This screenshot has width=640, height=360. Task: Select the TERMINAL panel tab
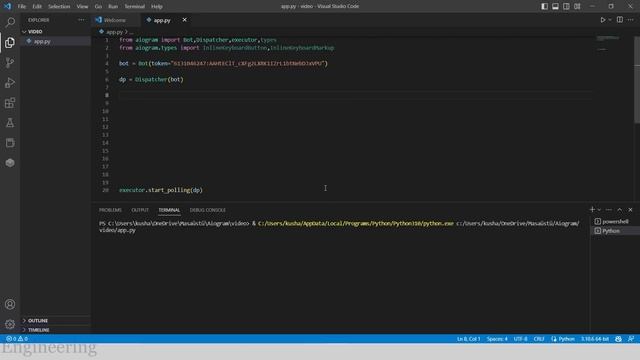coord(169,210)
